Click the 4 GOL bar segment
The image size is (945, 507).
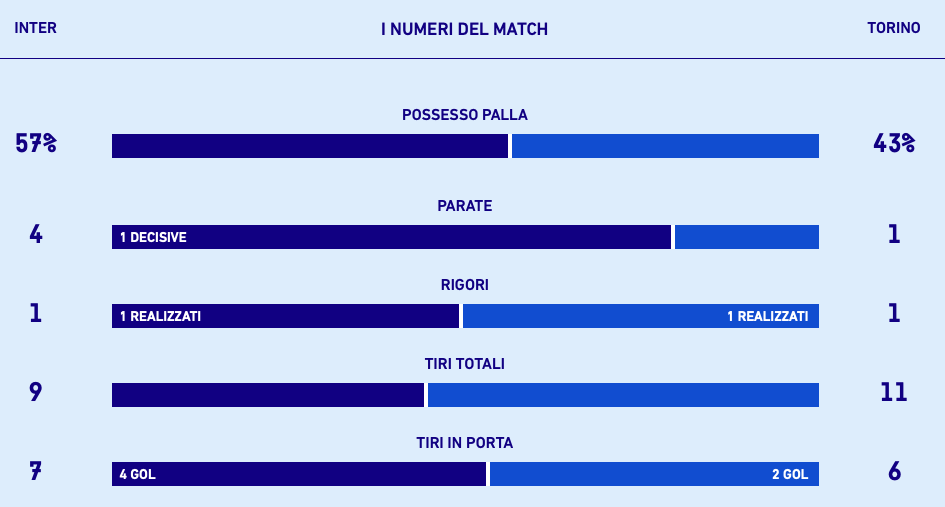coord(299,474)
